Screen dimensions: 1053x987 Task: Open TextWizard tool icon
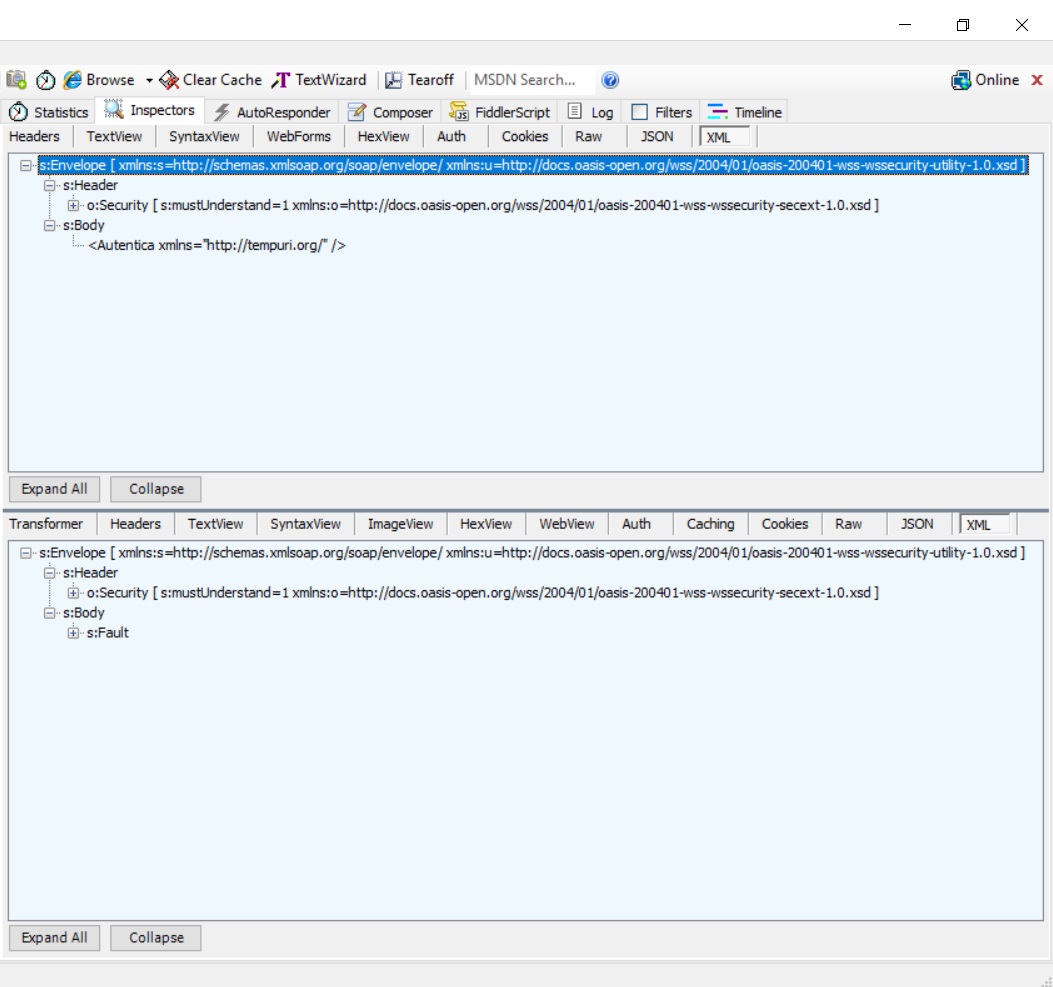tap(281, 80)
